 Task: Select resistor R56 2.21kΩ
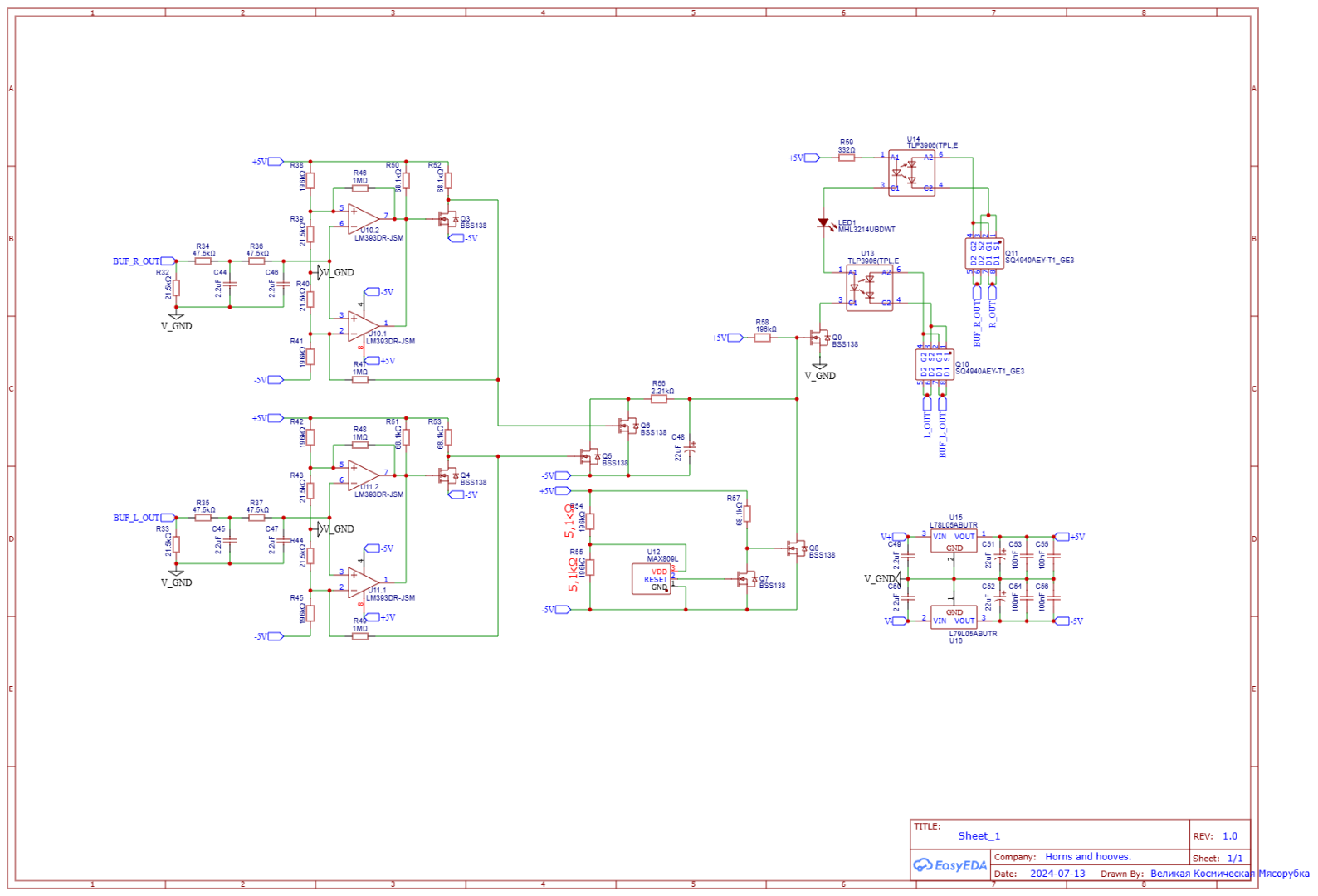point(659,399)
